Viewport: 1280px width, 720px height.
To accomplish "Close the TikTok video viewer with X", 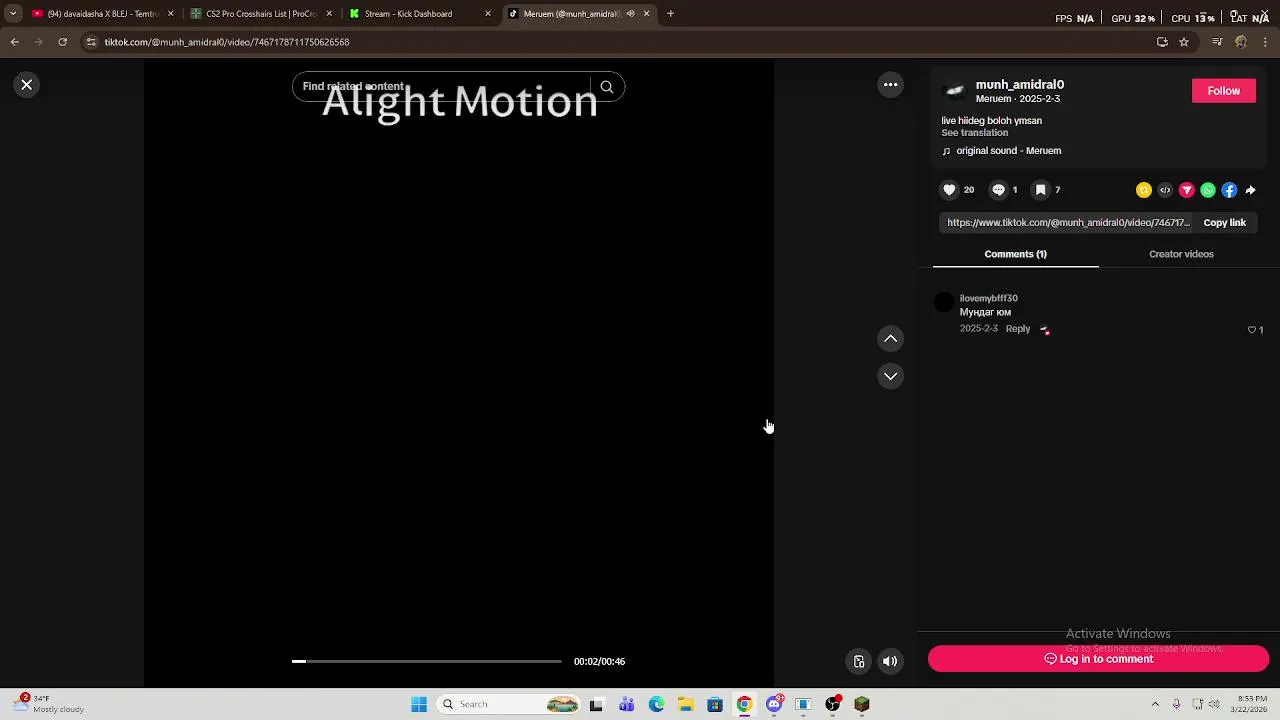I will pos(27,85).
